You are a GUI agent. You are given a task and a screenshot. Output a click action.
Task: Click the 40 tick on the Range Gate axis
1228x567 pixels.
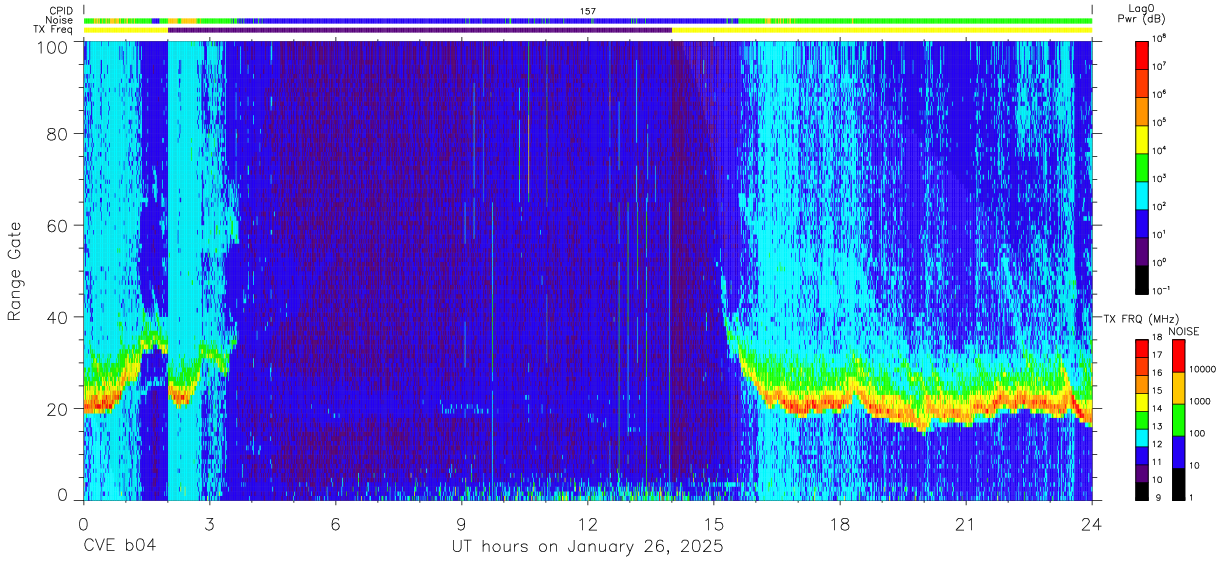point(57,317)
